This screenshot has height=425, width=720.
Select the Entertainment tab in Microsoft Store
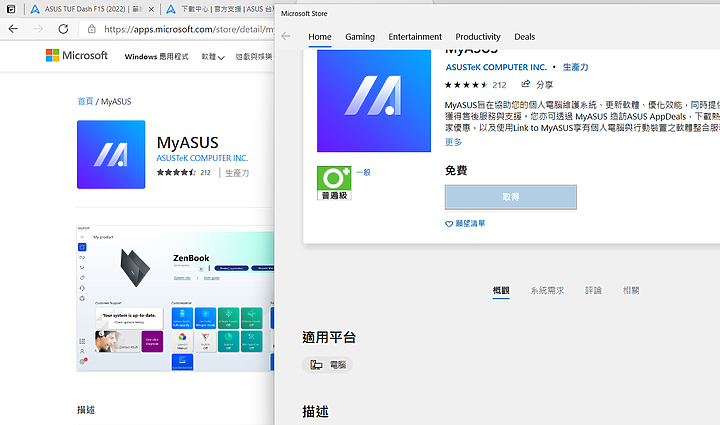[x=415, y=37]
